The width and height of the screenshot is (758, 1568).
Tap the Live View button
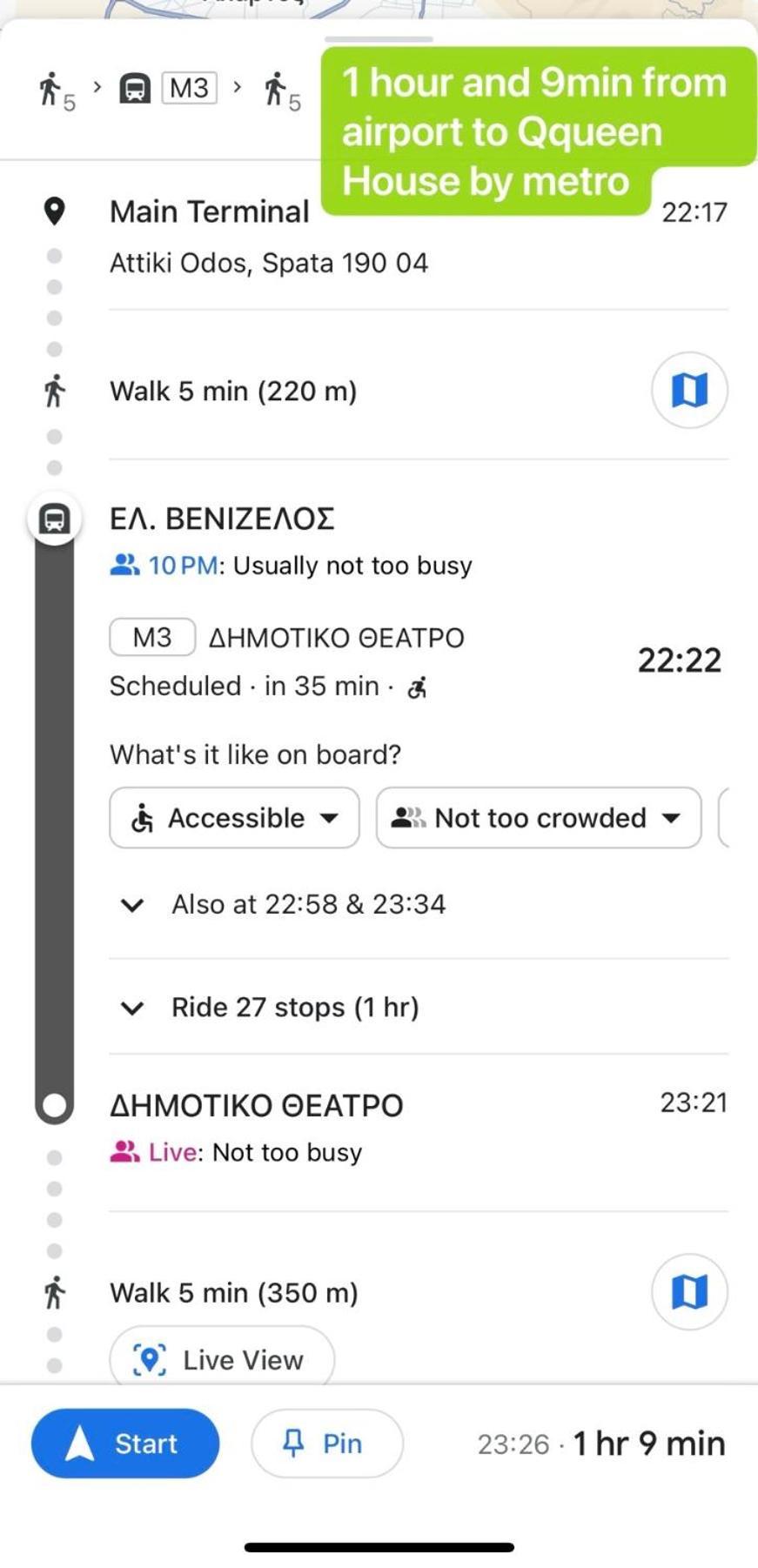(222, 1356)
